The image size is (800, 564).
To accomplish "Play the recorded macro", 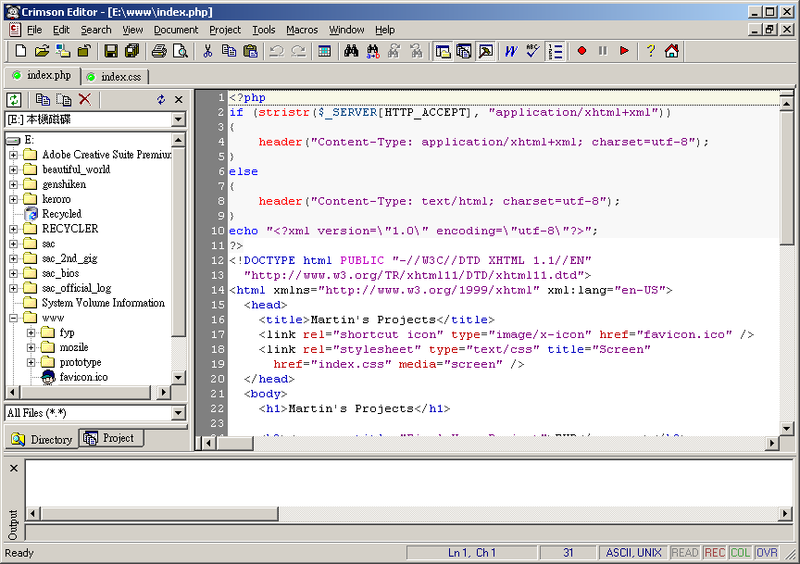I will coord(624,51).
